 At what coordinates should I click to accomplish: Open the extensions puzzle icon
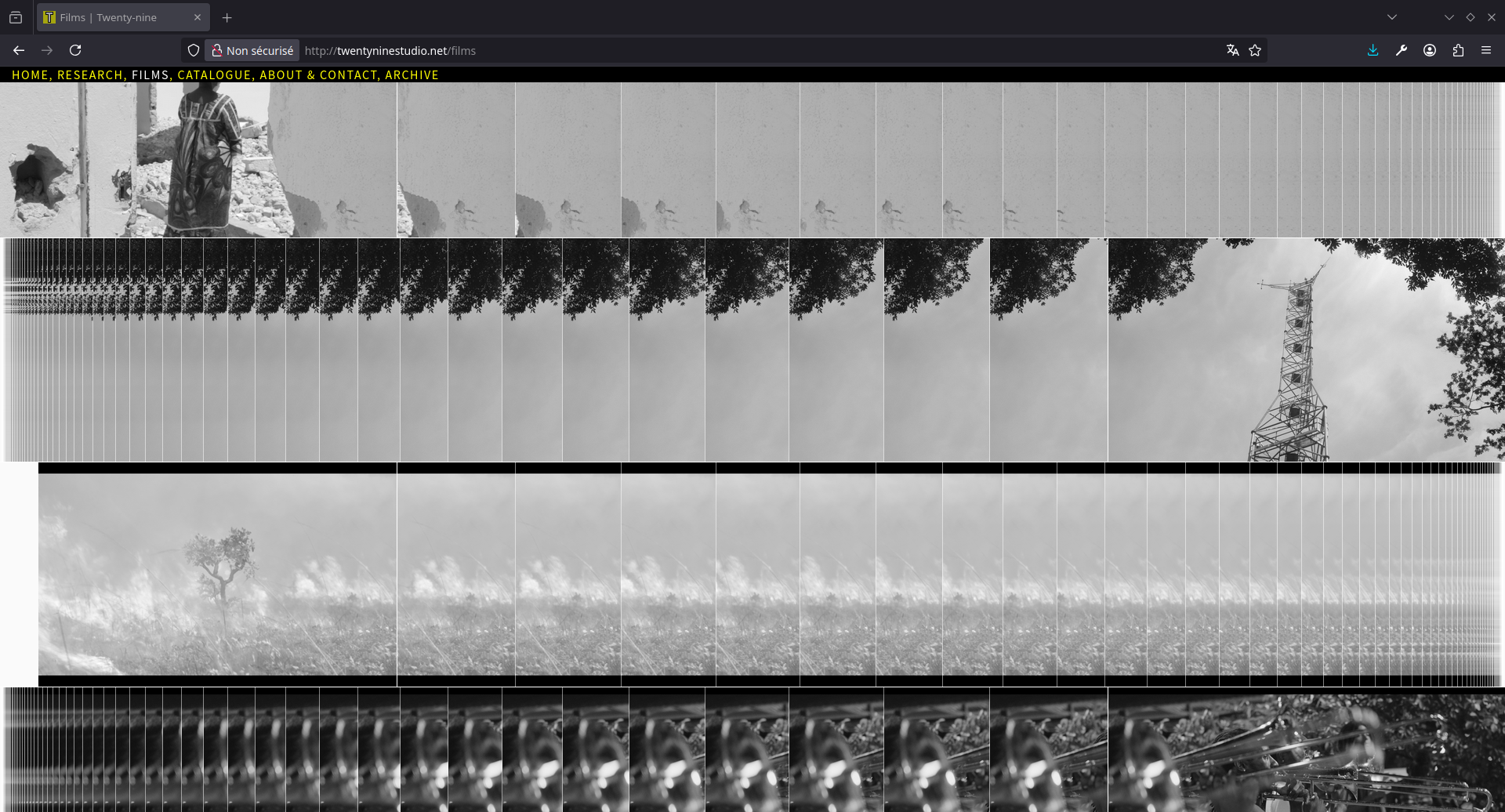1458,50
